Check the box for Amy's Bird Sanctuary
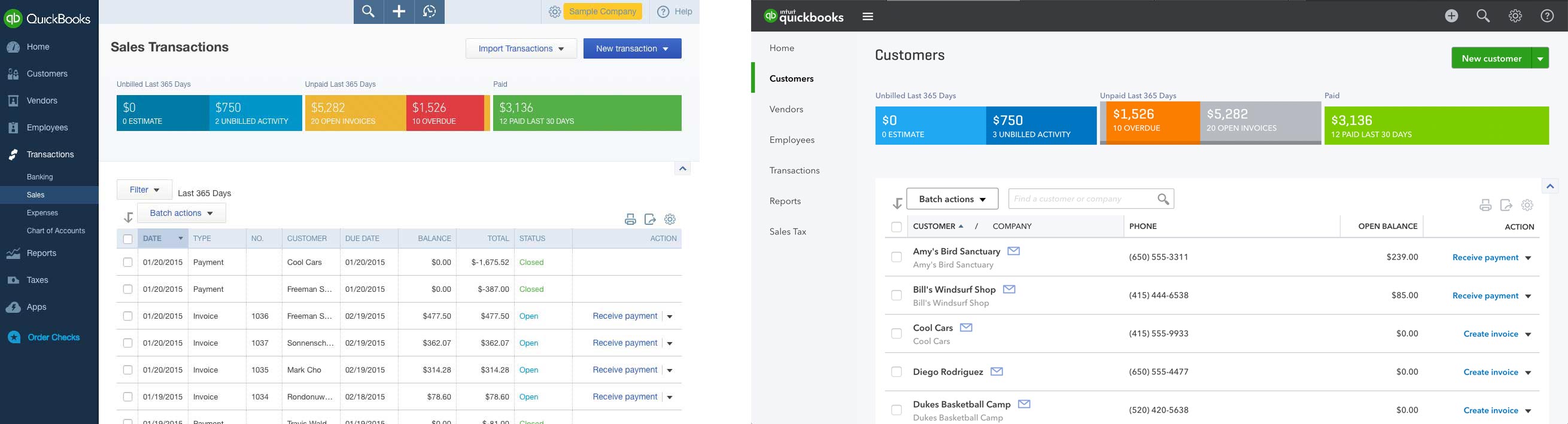The width and height of the screenshot is (1568, 424). [x=897, y=257]
